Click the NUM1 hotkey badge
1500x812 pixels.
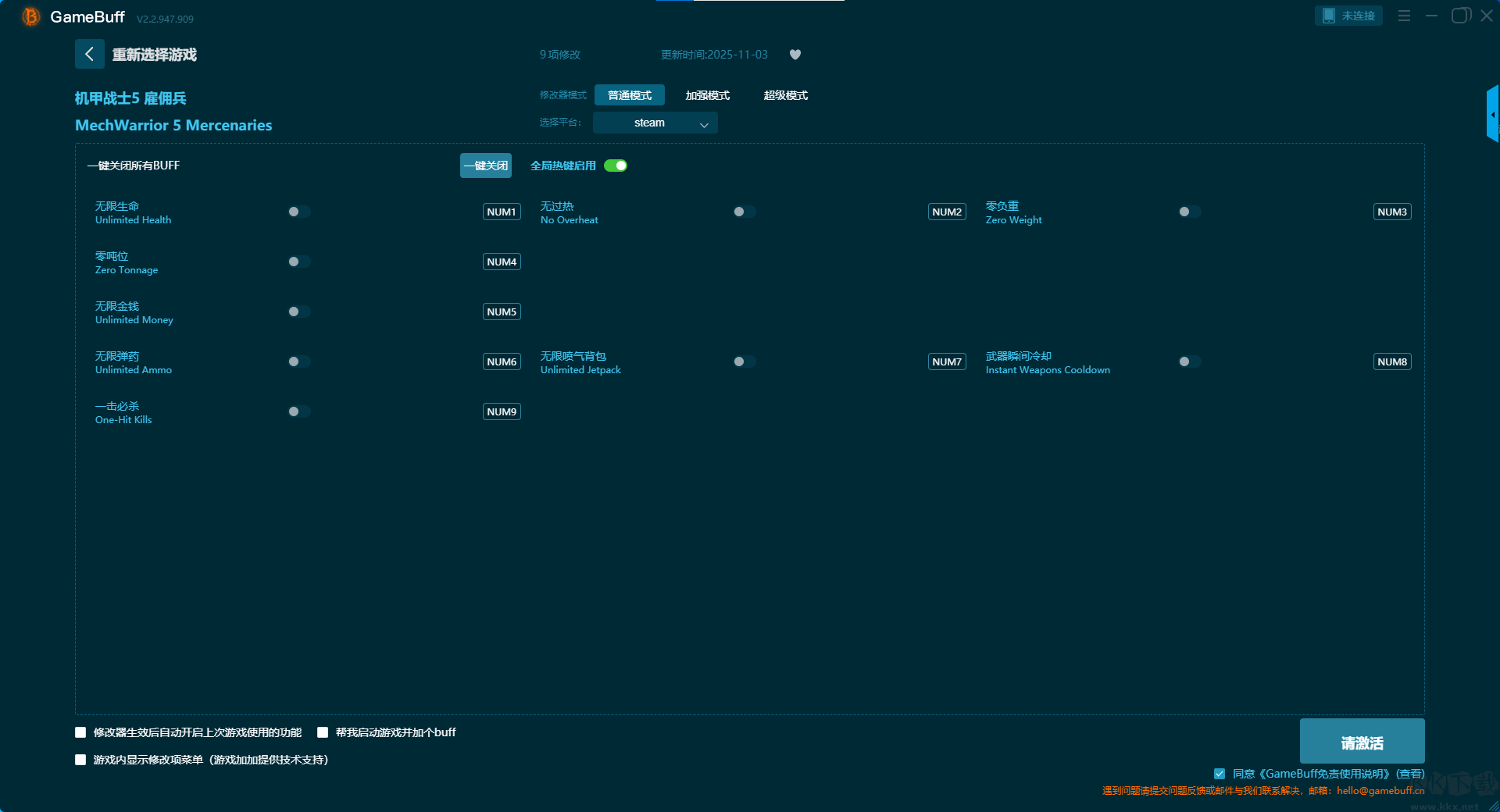pyautogui.click(x=501, y=212)
